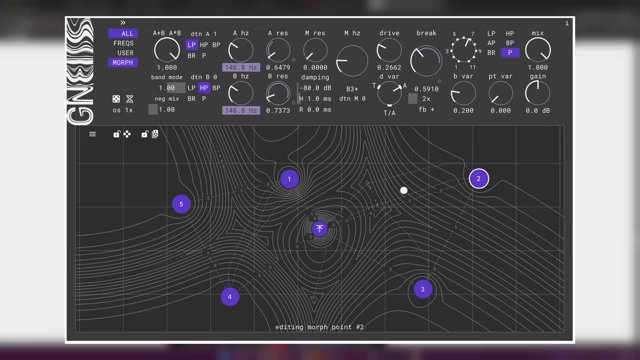Select the highlighted P mode beside BR left of mix

510,53
